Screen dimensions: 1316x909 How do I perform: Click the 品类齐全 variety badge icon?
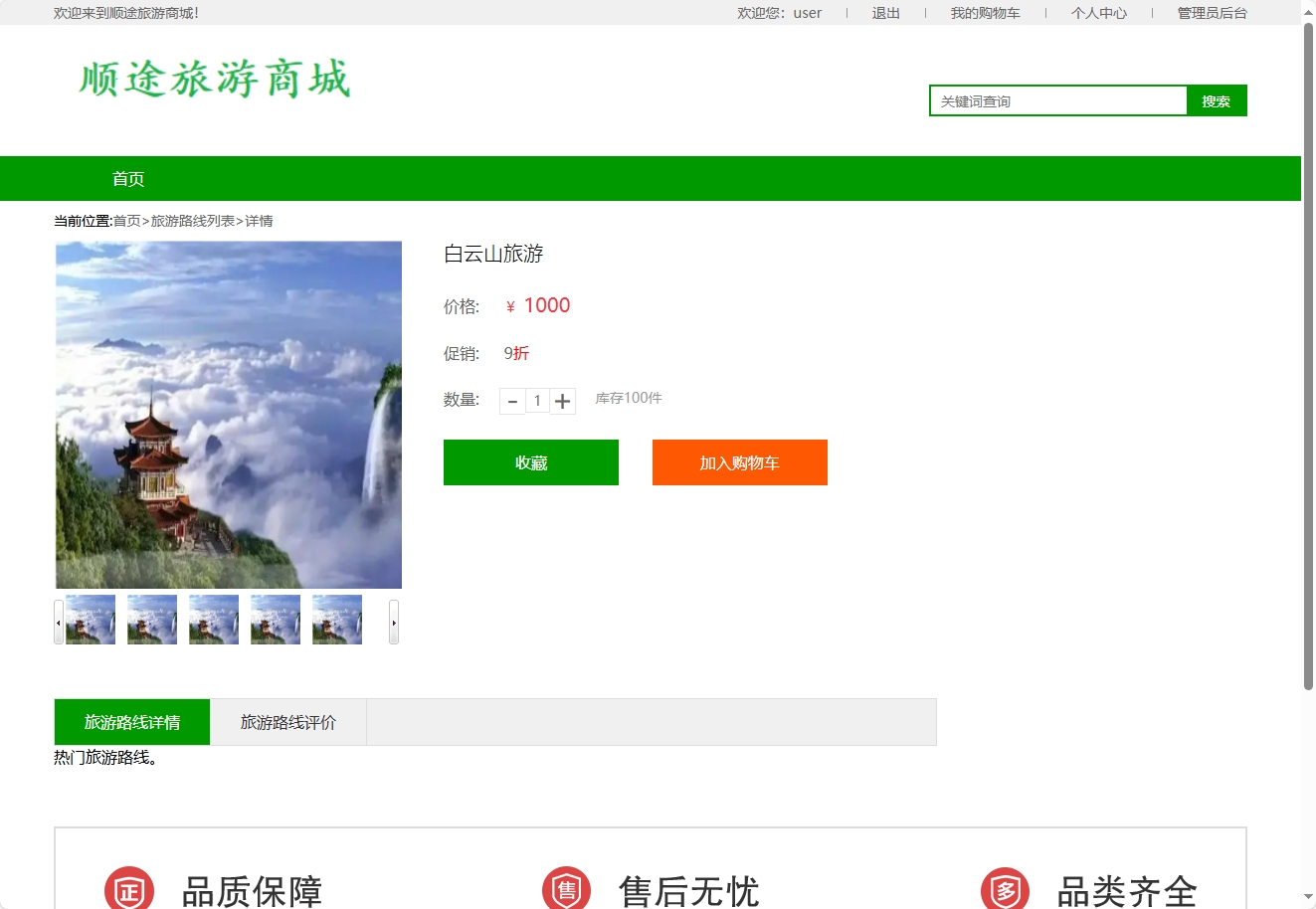[1004, 888]
